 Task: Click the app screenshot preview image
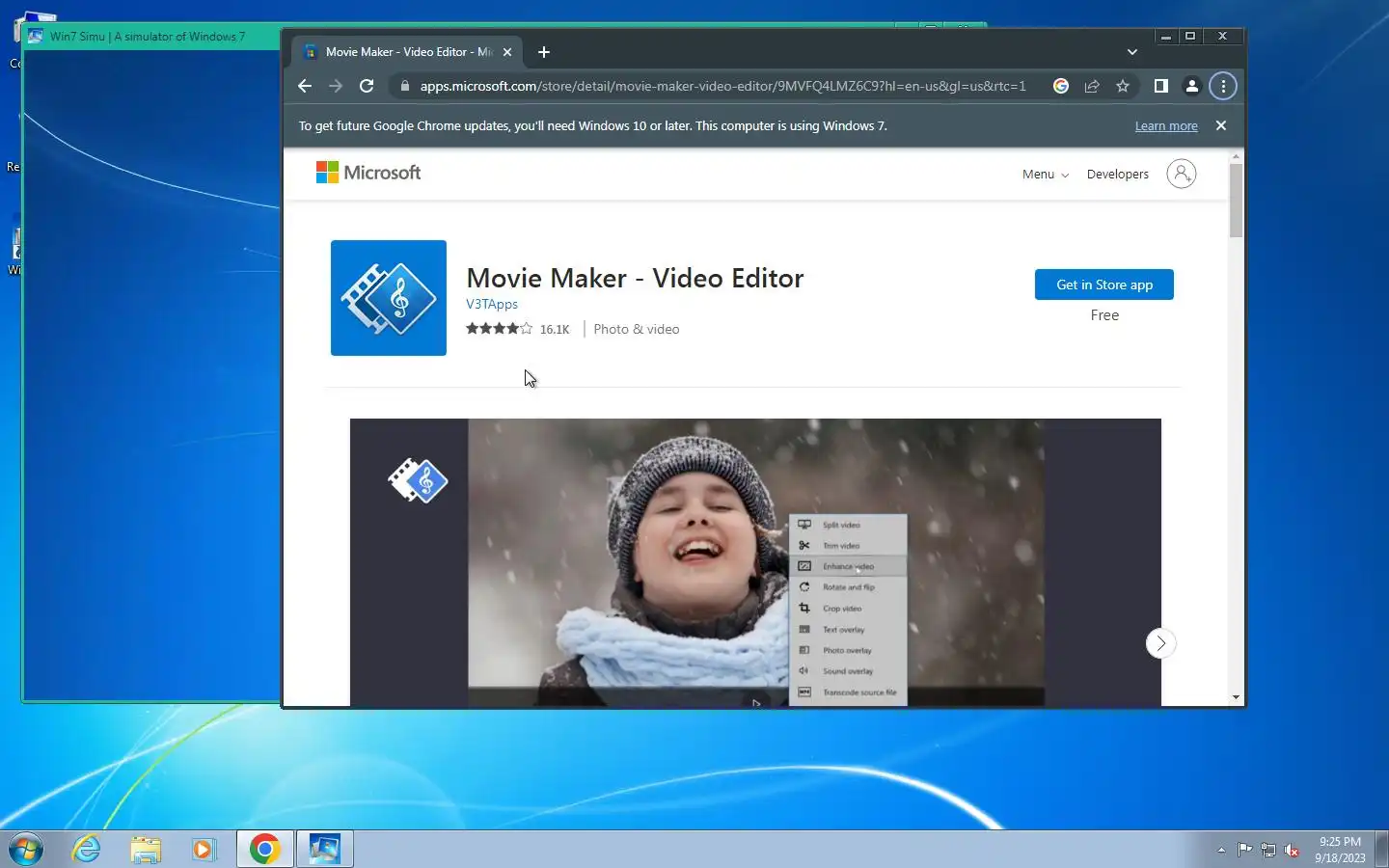coord(755,562)
